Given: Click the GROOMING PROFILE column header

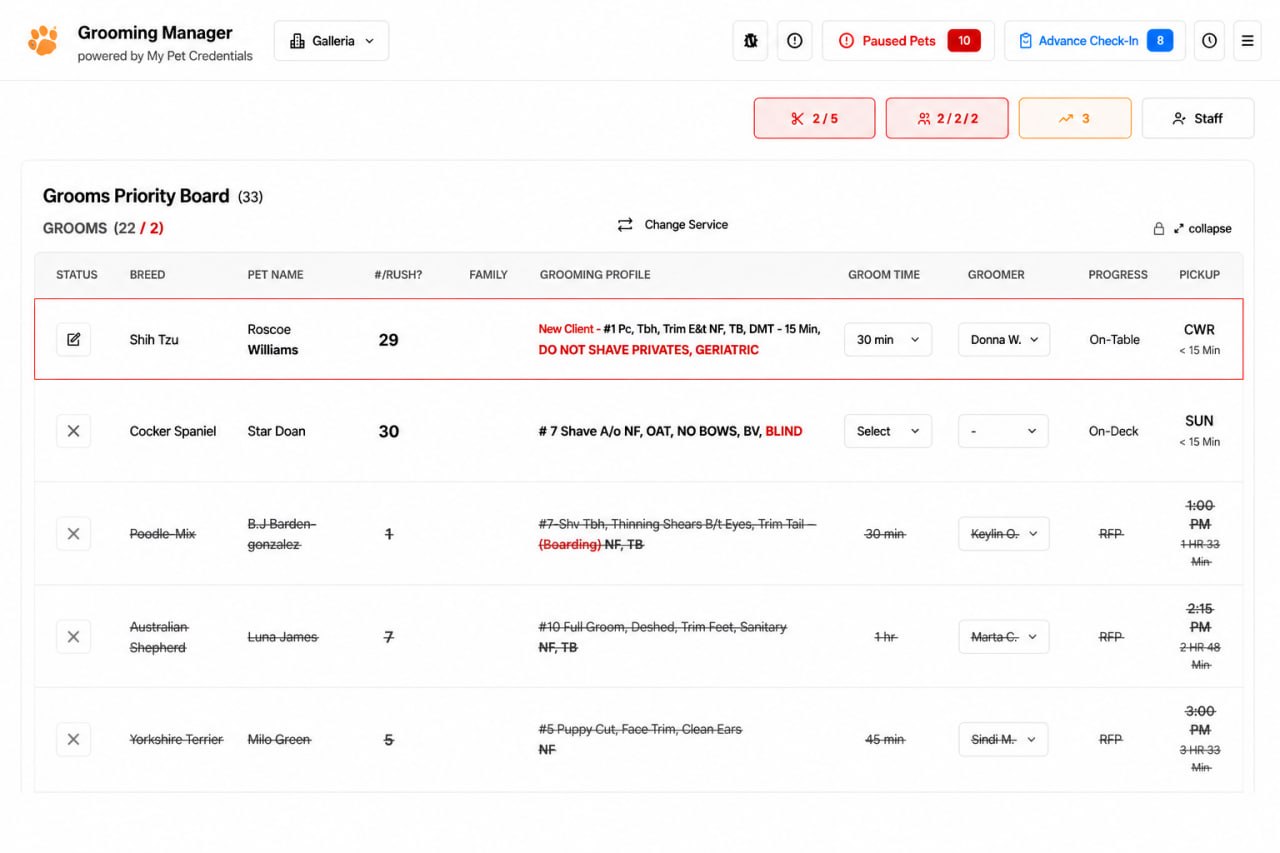Looking at the screenshot, I should click(595, 275).
